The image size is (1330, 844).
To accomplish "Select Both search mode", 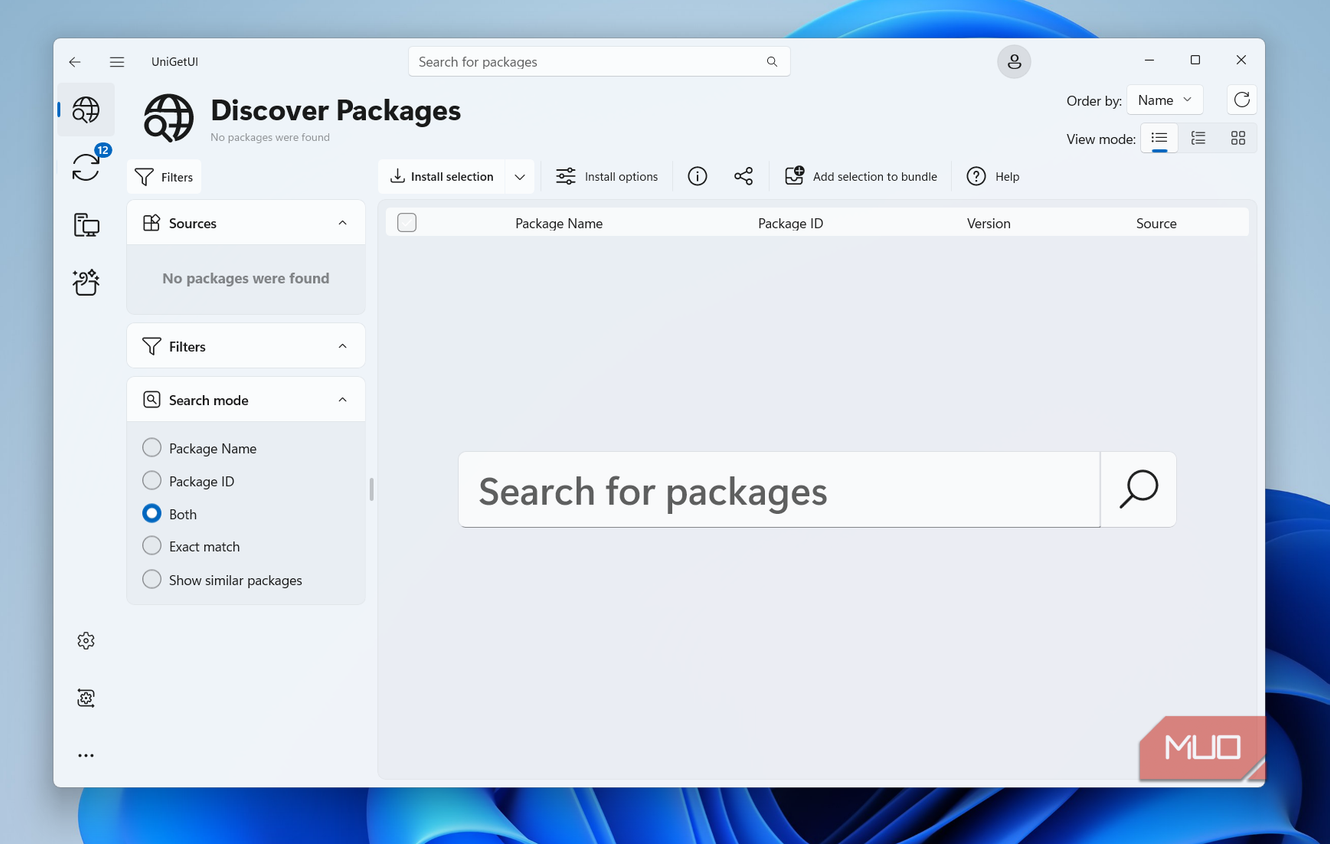I will (x=170, y=514).
